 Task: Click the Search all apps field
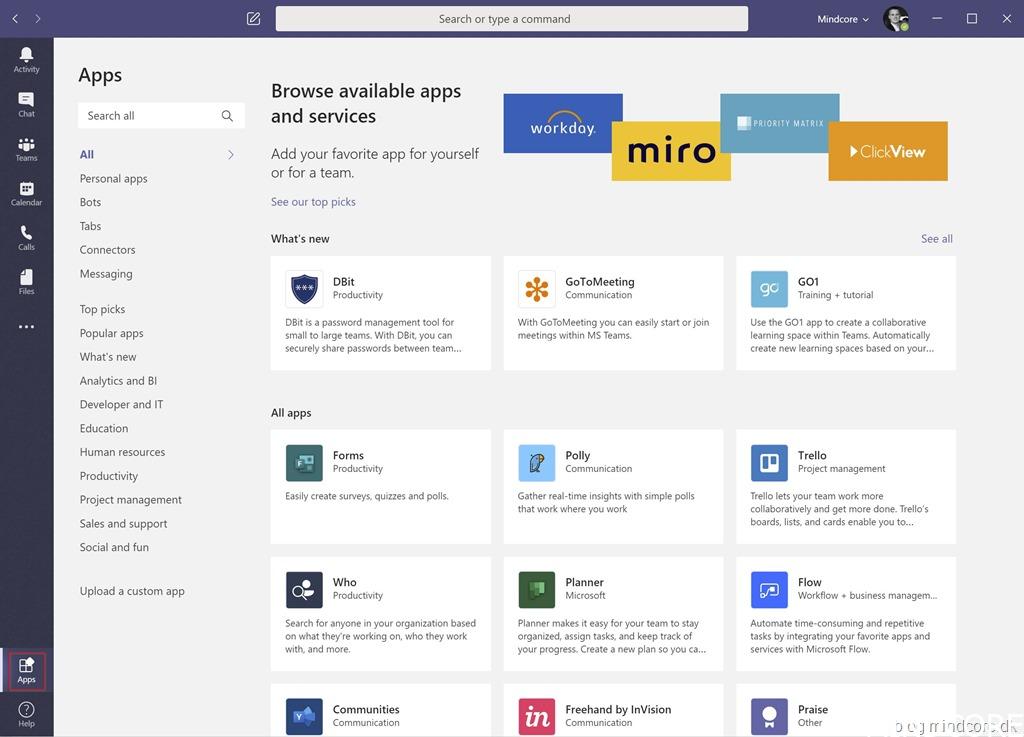coord(150,116)
